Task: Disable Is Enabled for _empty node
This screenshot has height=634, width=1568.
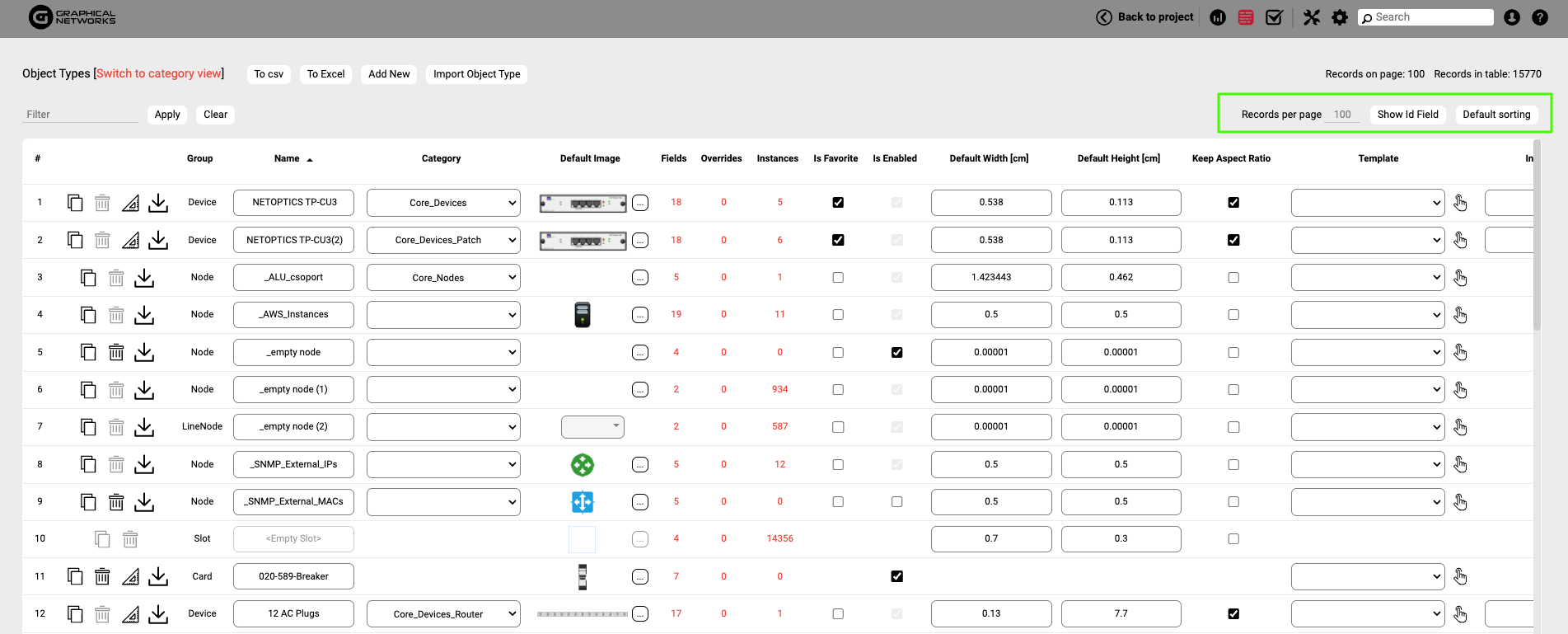Action: (896, 352)
